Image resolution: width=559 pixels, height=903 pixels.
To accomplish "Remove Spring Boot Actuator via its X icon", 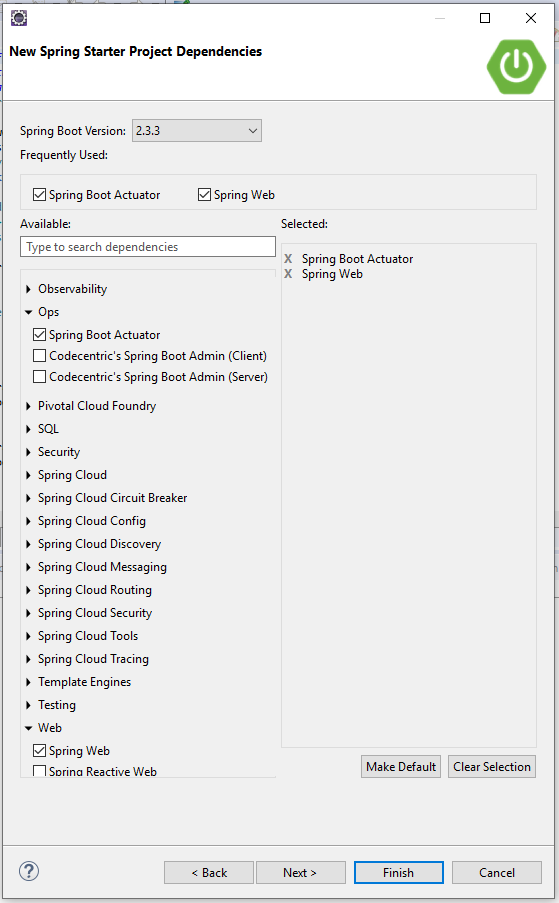I will 288,259.
